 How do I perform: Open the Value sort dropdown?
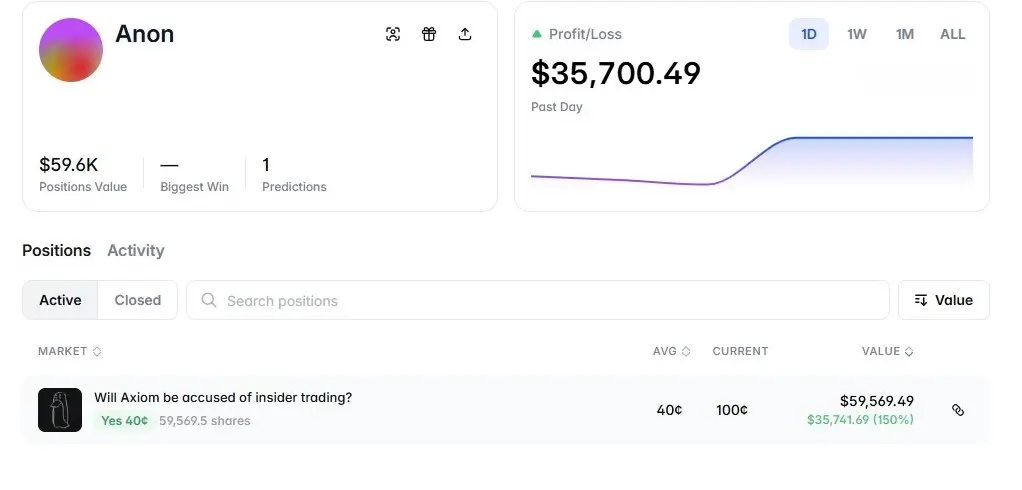pyautogui.click(x=944, y=300)
